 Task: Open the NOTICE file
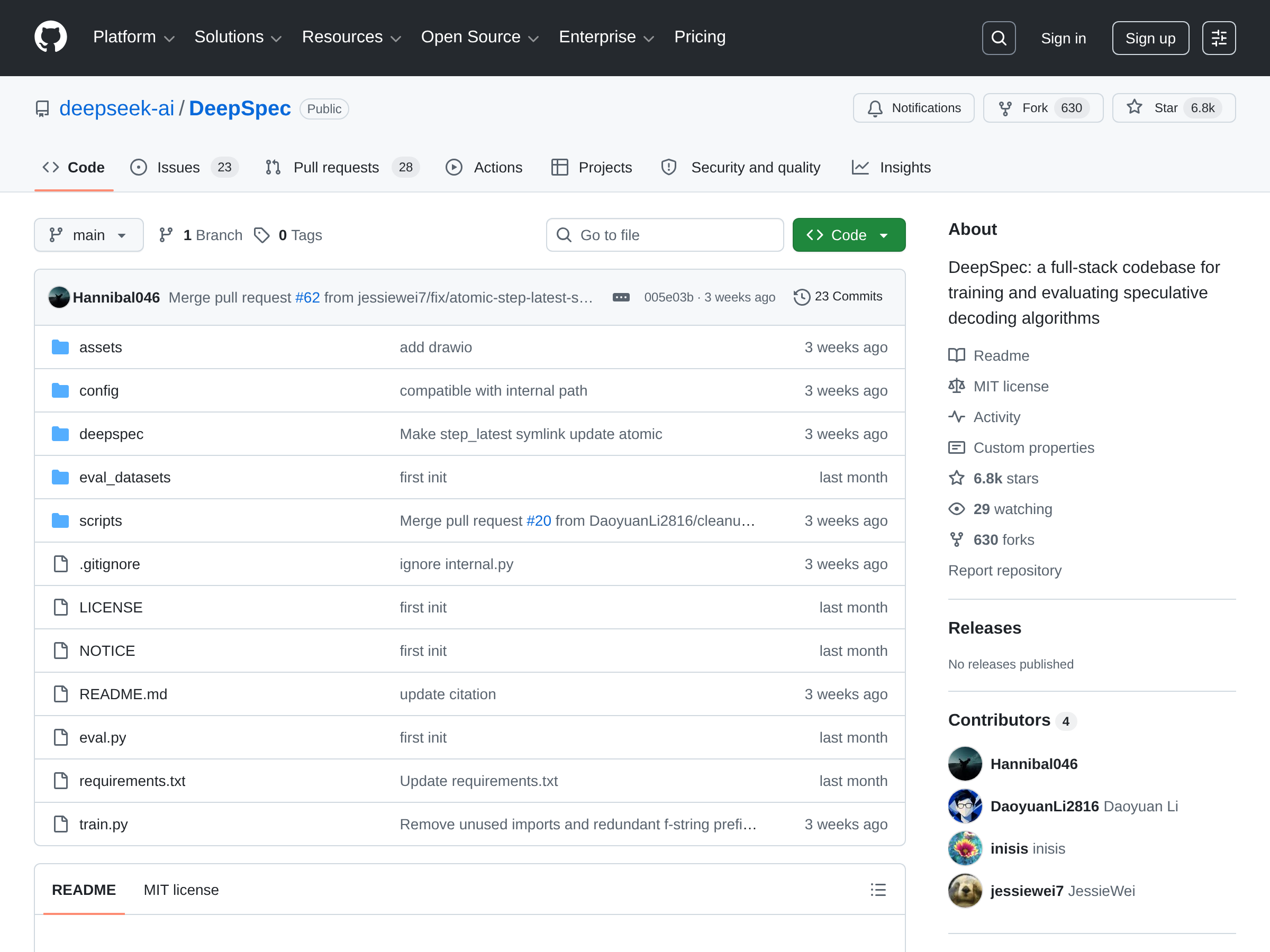(x=107, y=651)
